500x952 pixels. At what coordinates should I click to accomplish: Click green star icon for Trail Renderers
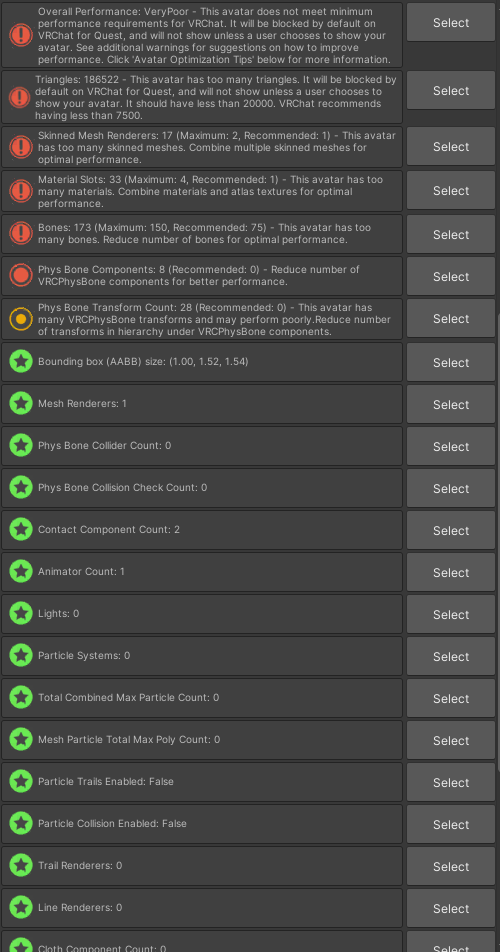21,866
